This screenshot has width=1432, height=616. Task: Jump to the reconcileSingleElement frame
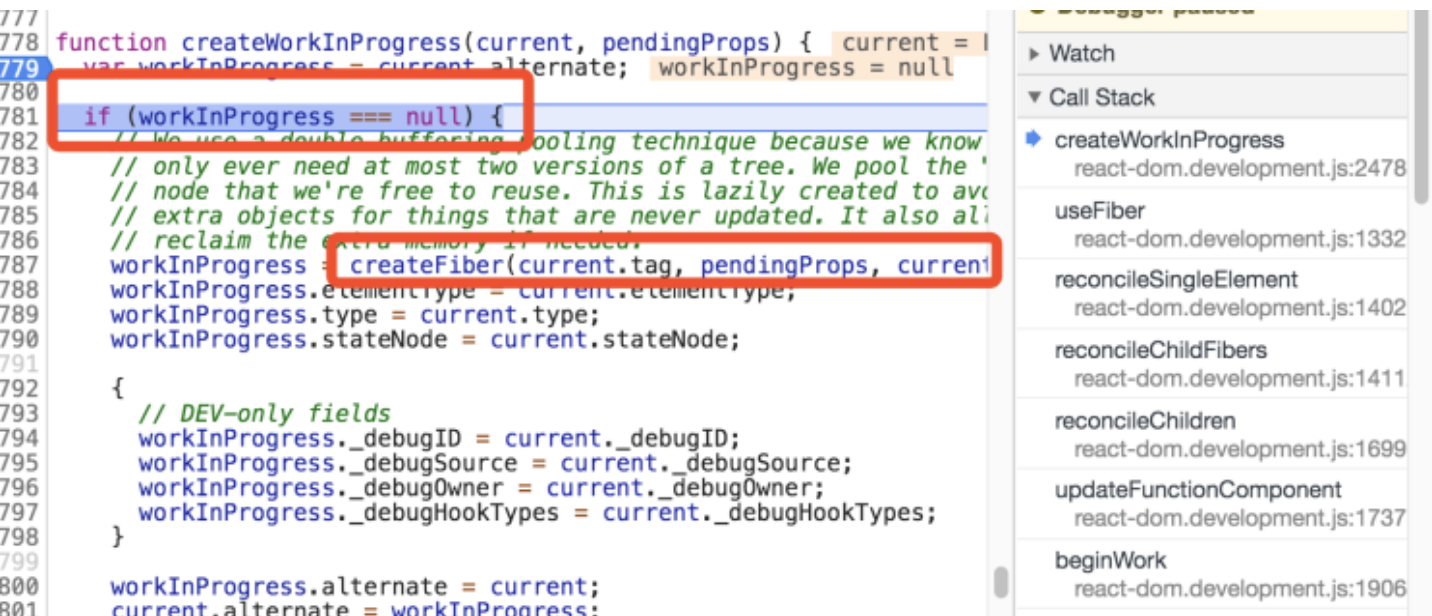coord(1175,280)
